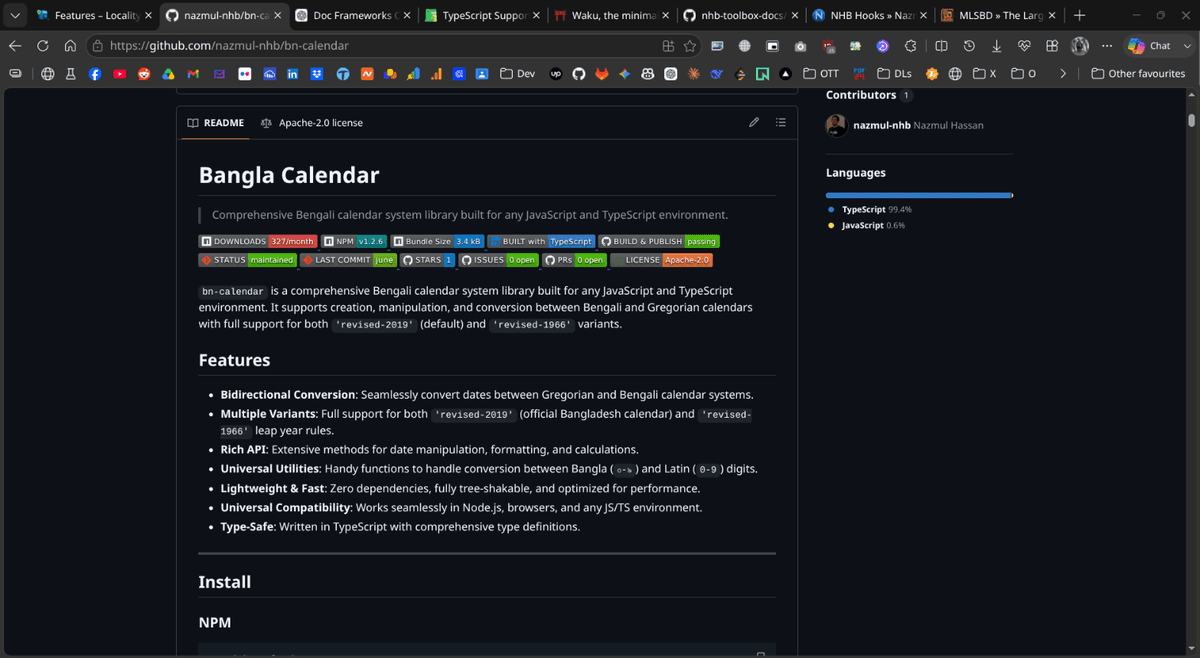
Task: Click the TypeScript language link
Action: [x=863, y=210]
